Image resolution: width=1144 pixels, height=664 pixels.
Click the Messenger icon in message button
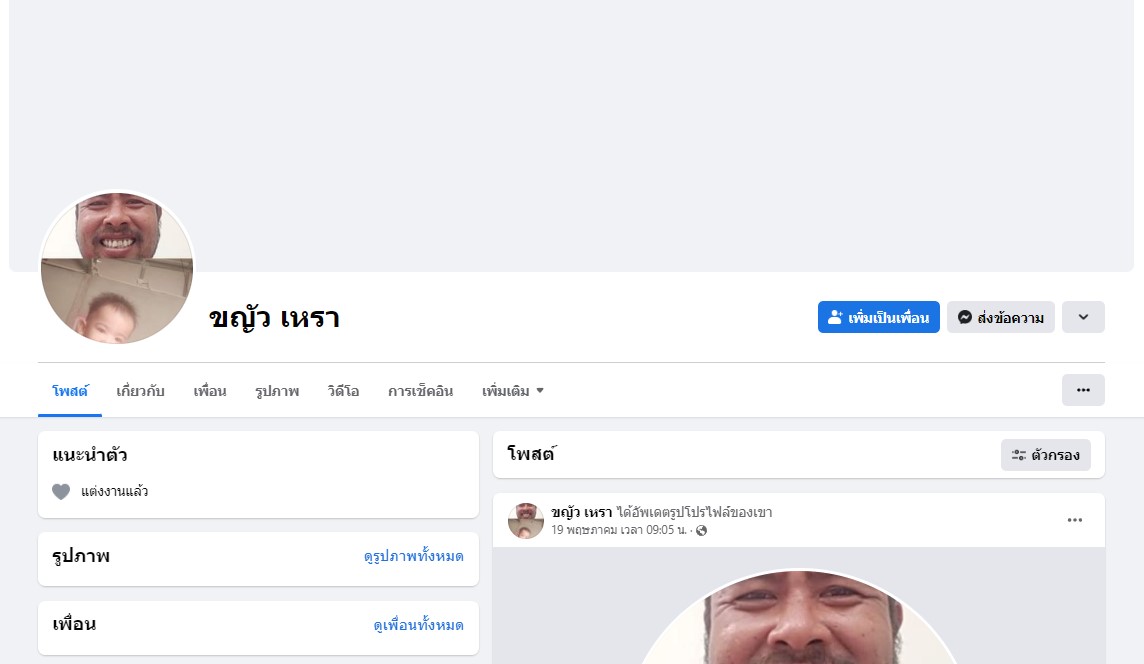coord(965,317)
